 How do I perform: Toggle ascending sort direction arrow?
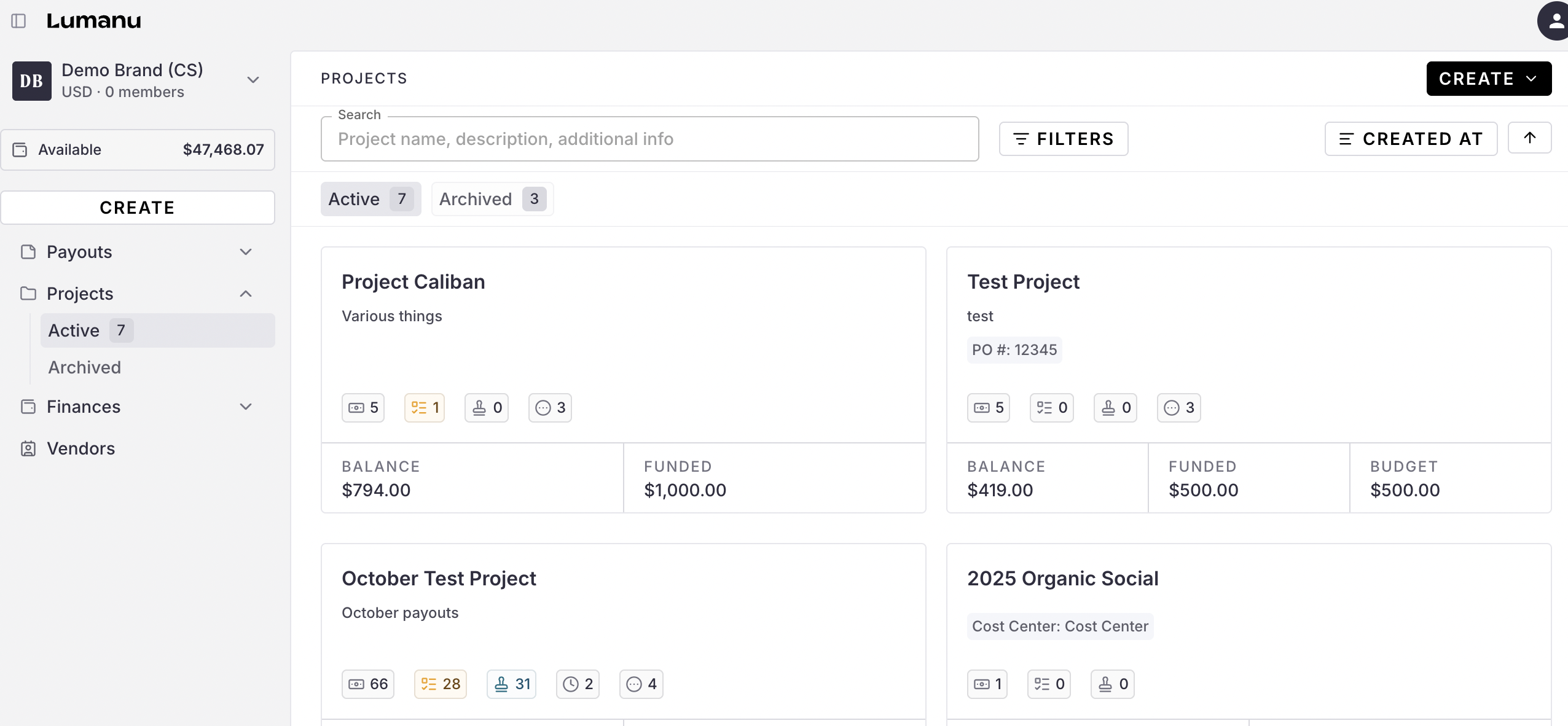[x=1529, y=138]
